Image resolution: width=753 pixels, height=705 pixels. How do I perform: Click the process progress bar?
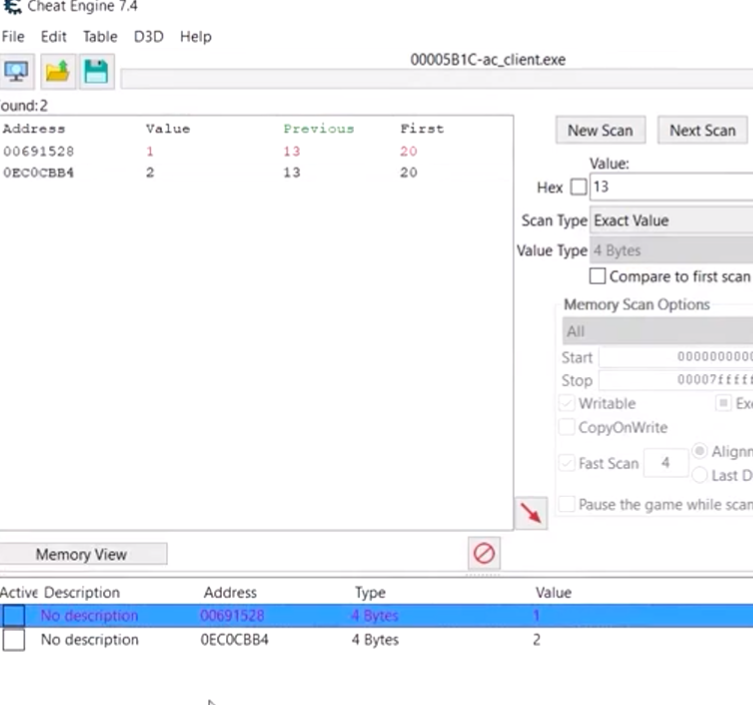436,78
